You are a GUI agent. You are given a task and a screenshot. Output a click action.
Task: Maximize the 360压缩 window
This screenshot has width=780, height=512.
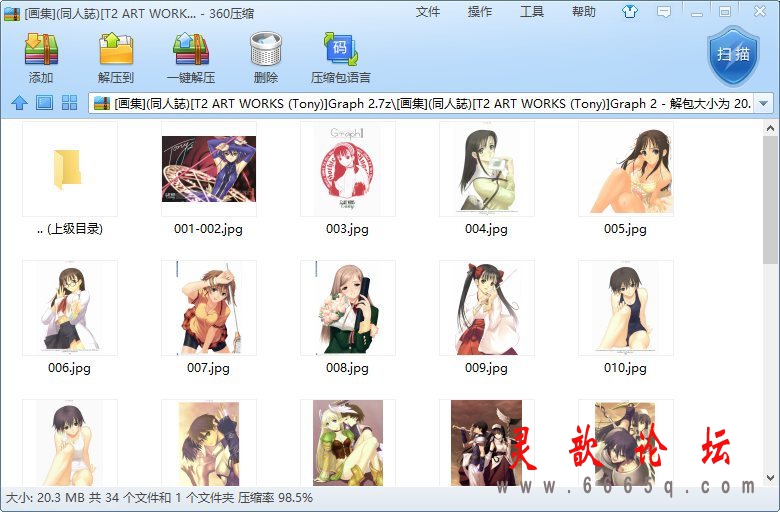click(725, 11)
